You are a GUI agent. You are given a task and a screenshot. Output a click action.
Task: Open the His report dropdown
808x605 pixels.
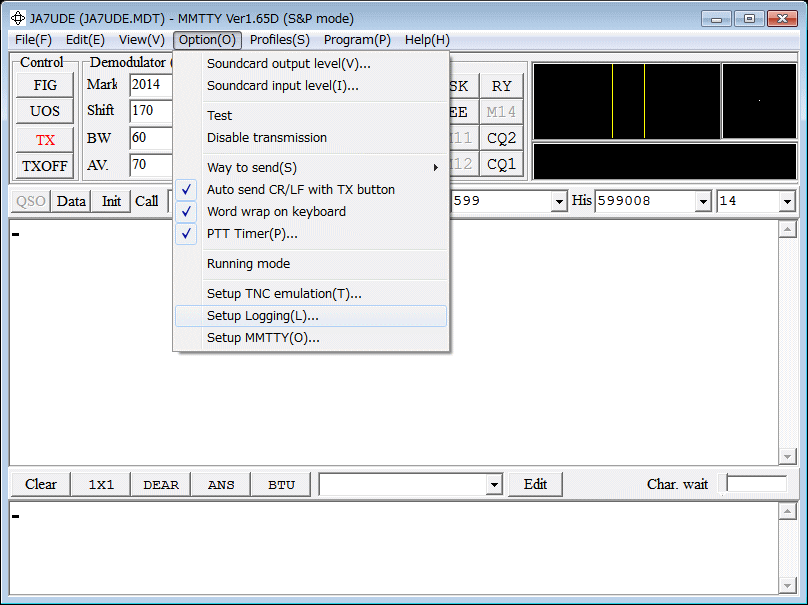pos(705,201)
